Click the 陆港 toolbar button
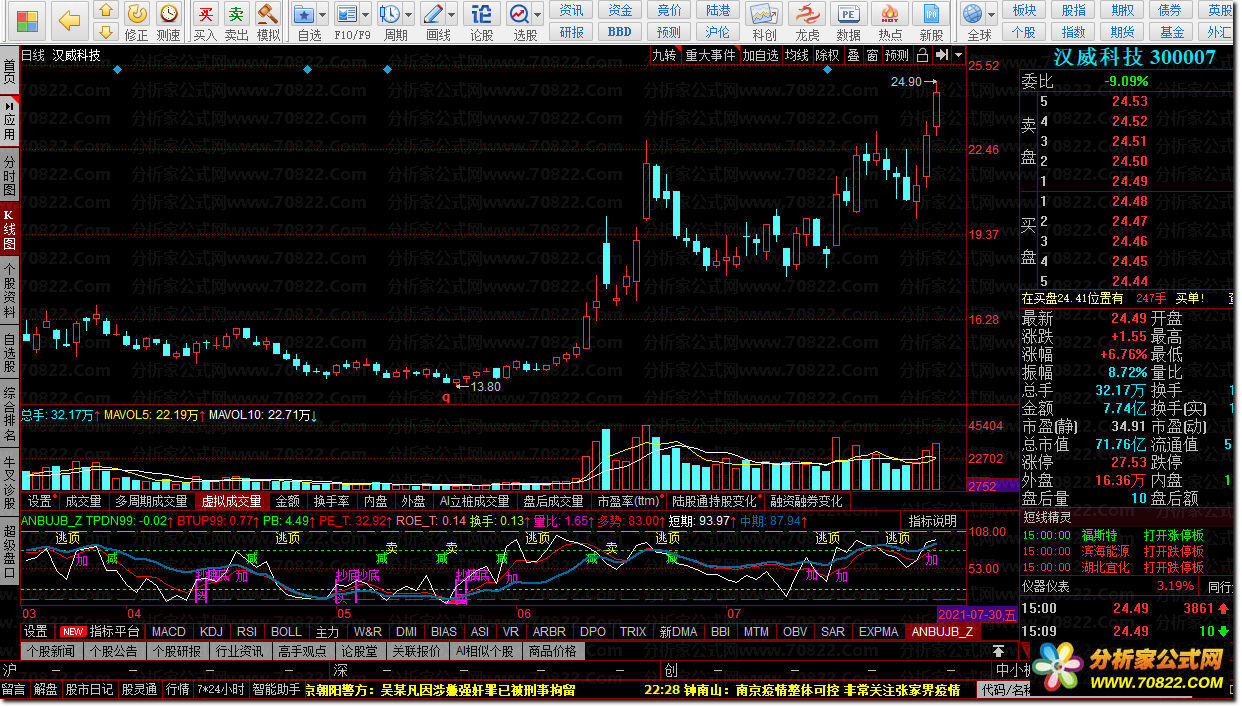The image size is (1242, 707). 718,10
